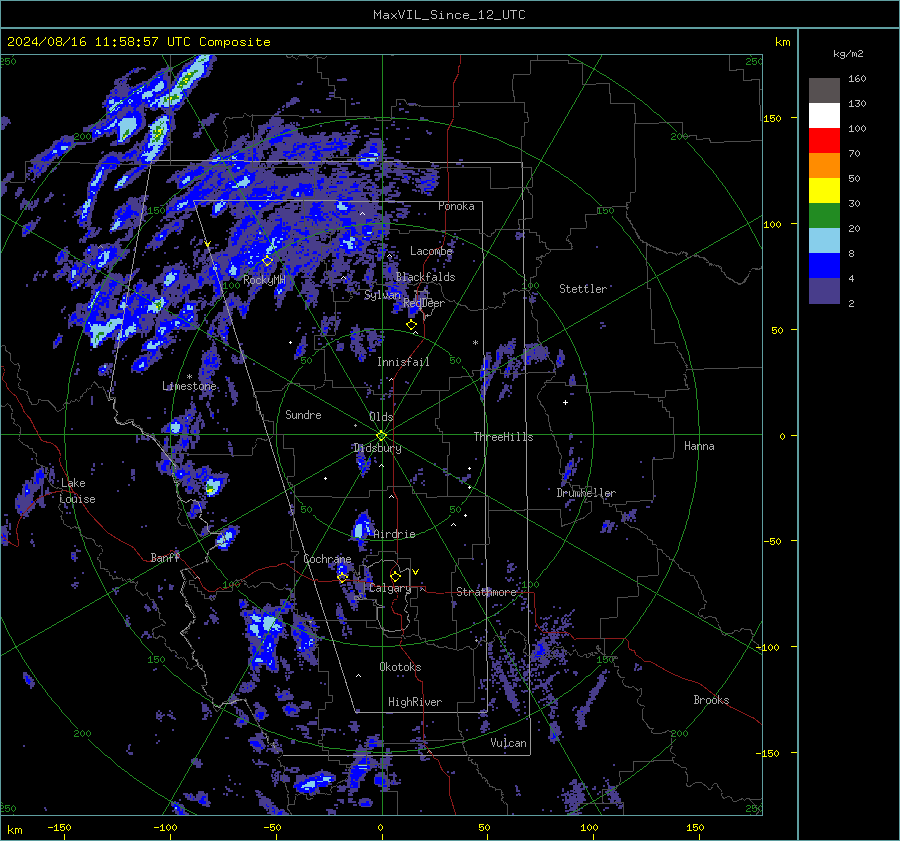Click the yellow diamond marker near Cochrane
The width and height of the screenshot is (900, 841).
tap(343, 577)
